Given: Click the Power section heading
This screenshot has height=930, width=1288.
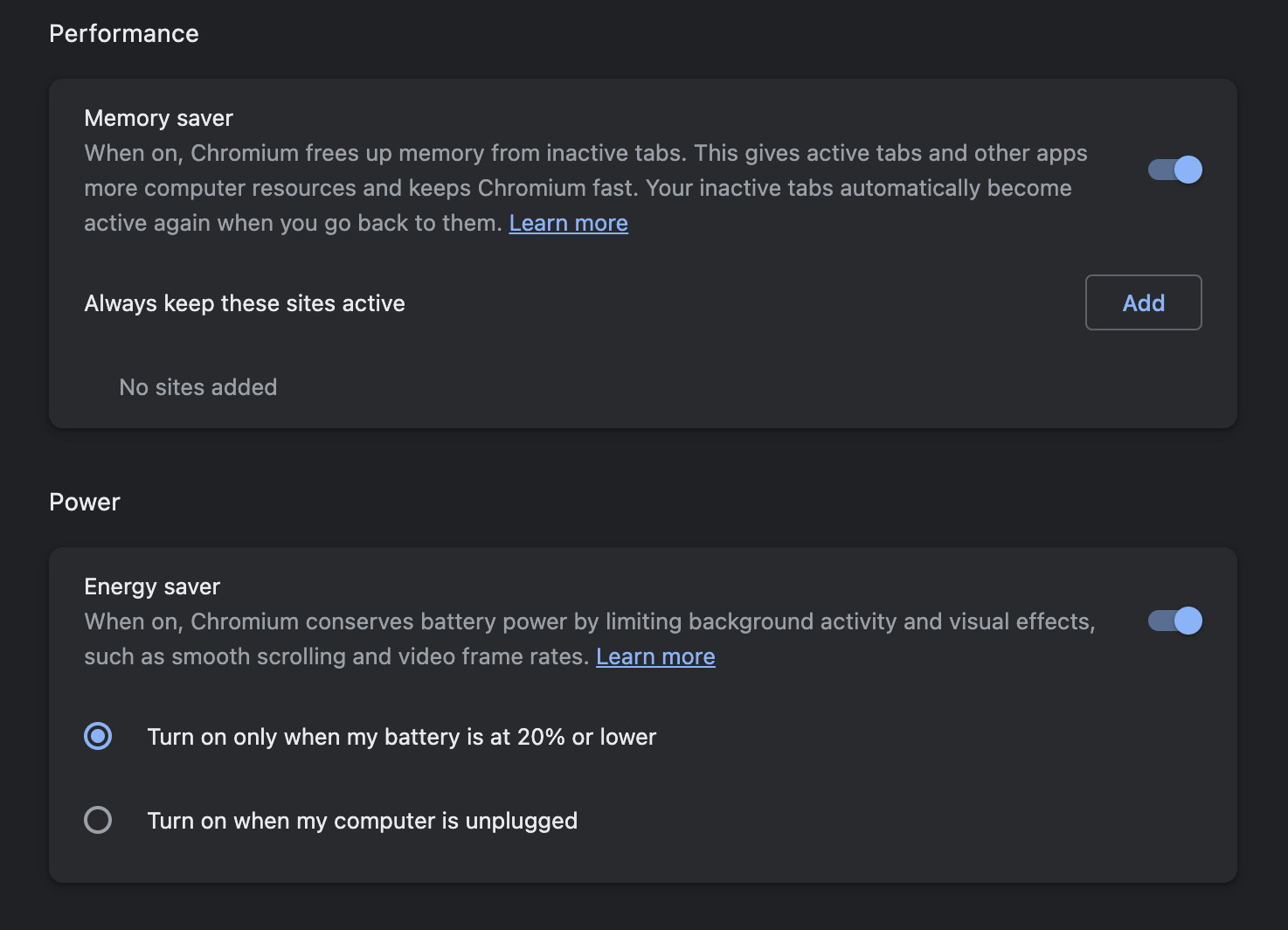Looking at the screenshot, I should 85,502.
